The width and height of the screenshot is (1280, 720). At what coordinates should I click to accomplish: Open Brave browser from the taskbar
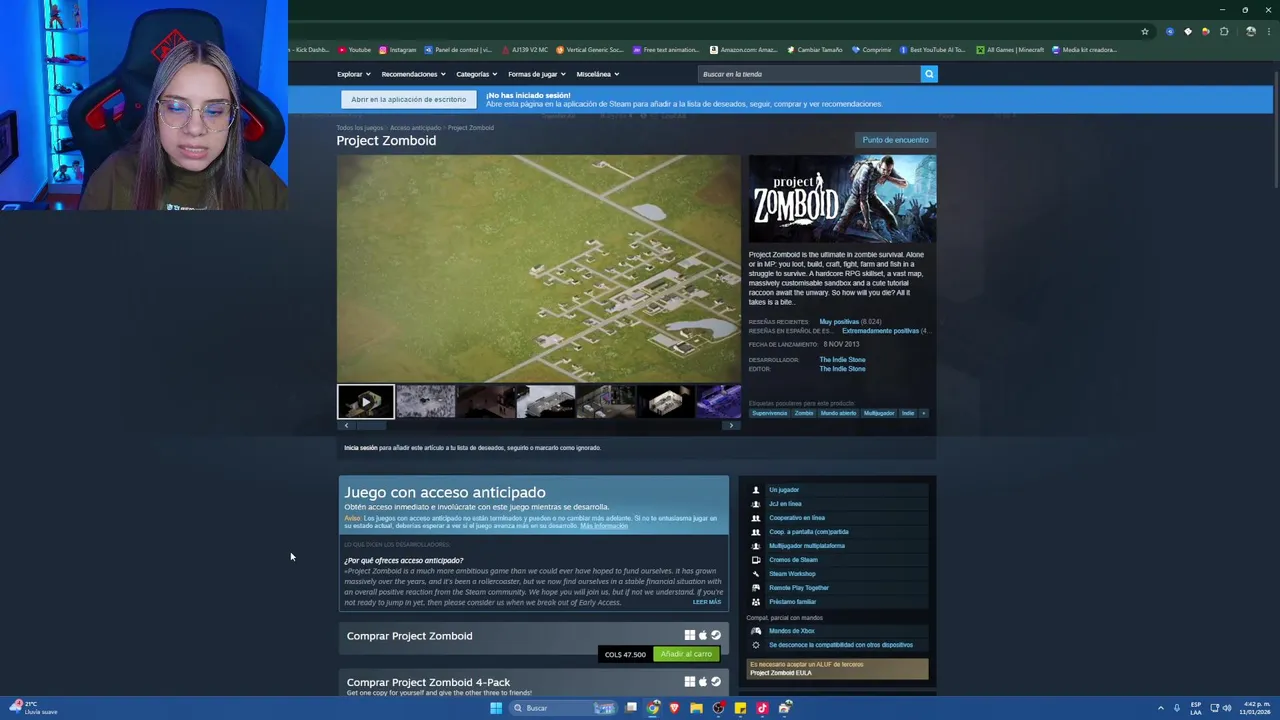(675, 708)
